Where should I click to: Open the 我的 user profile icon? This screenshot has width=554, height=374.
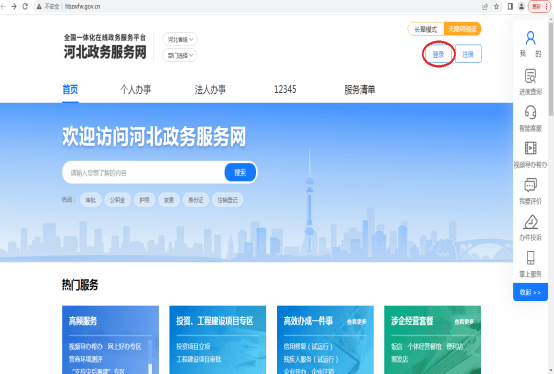pos(530,38)
